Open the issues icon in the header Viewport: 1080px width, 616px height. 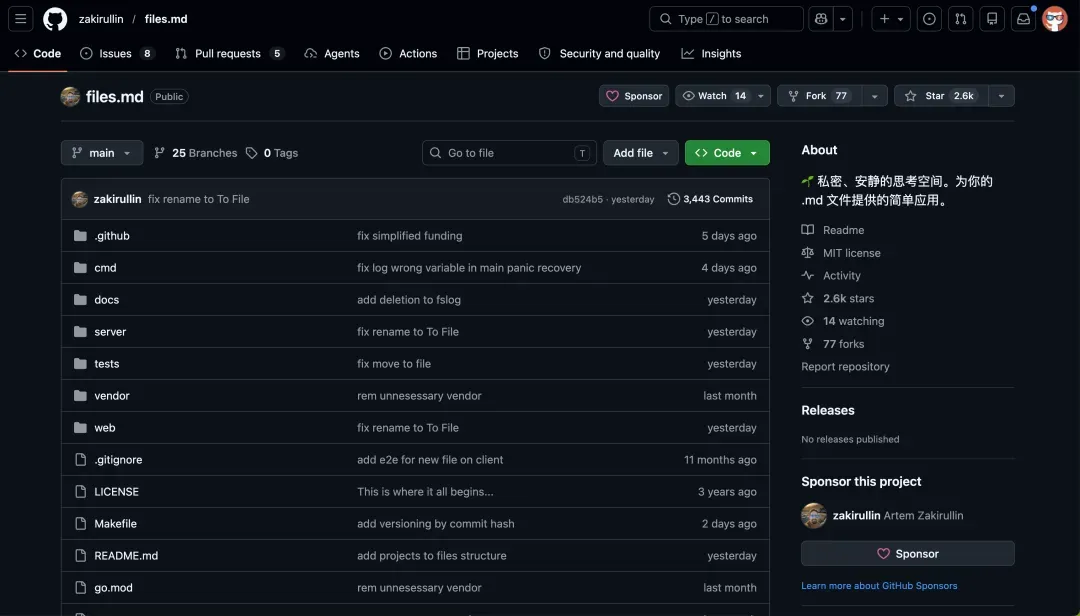[x=929, y=19]
